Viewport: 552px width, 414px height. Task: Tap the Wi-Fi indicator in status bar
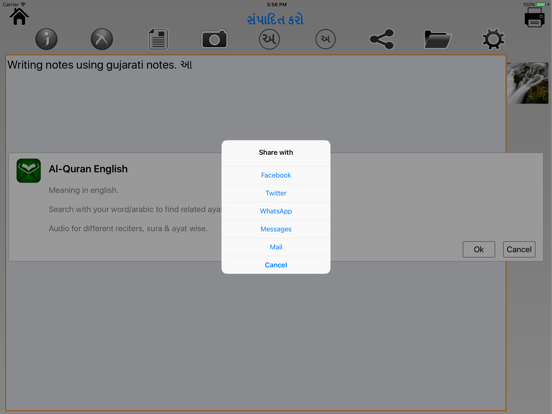[23, 4]
